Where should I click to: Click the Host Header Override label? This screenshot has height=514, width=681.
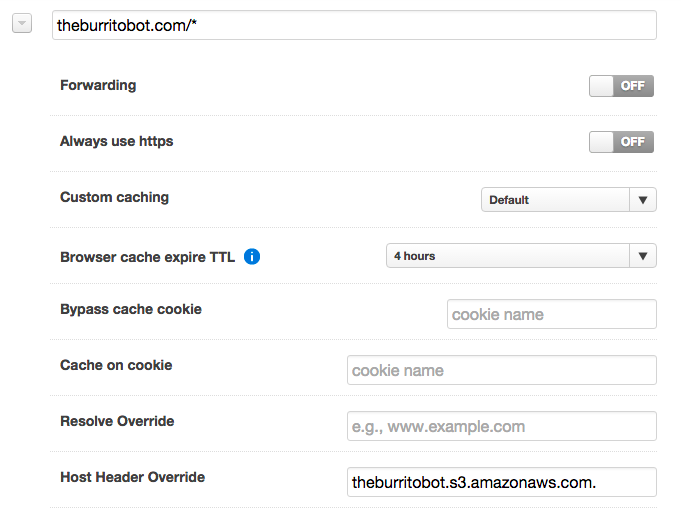pyautogui.click(x=132, y=478)
